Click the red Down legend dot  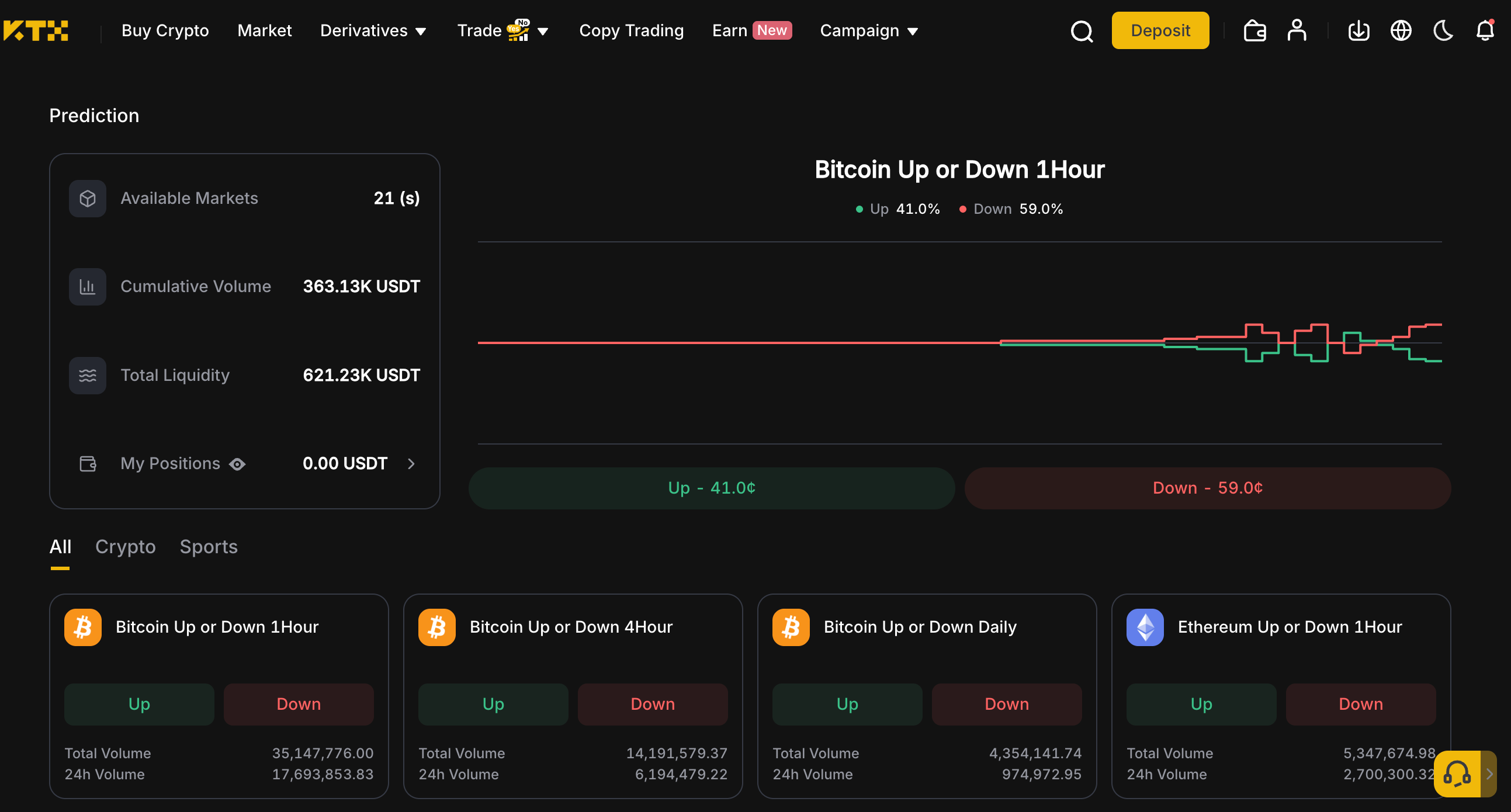(x=962, y=209)
